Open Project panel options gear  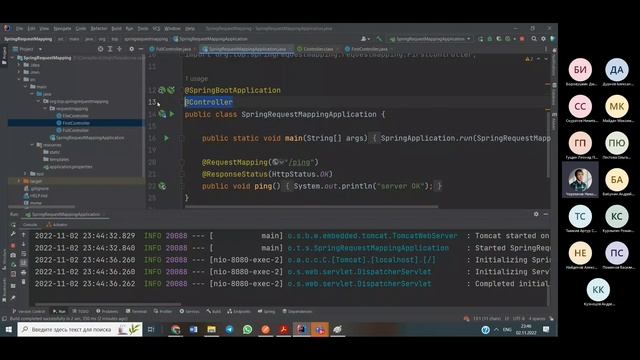(x=131, y=49)
